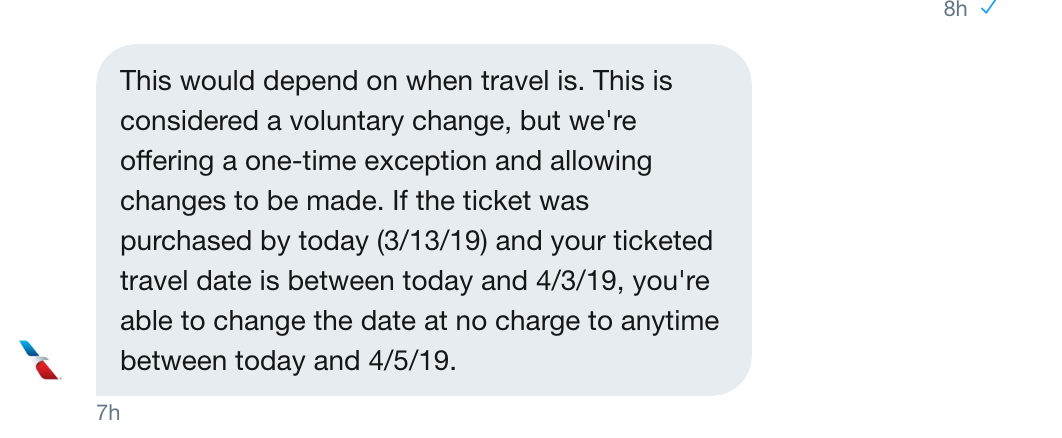Open the American Airlines sender avatar
Screen dimensions: 1062x438
click(x=40, y=359)
